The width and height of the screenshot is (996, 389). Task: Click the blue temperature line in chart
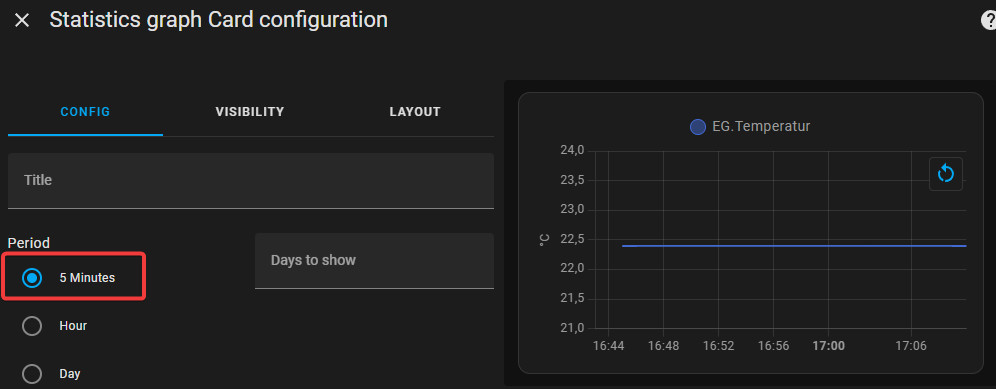(x=794, y=245)
